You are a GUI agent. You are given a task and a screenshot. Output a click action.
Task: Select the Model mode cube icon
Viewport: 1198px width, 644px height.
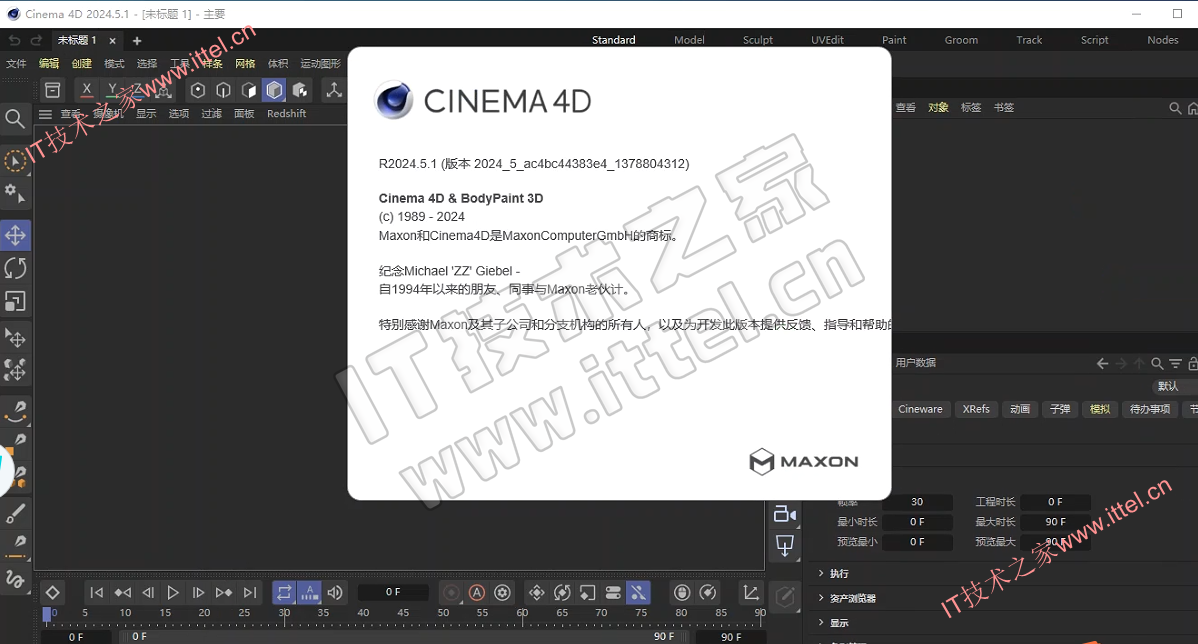pyautogui.click(x=274, y=90)
